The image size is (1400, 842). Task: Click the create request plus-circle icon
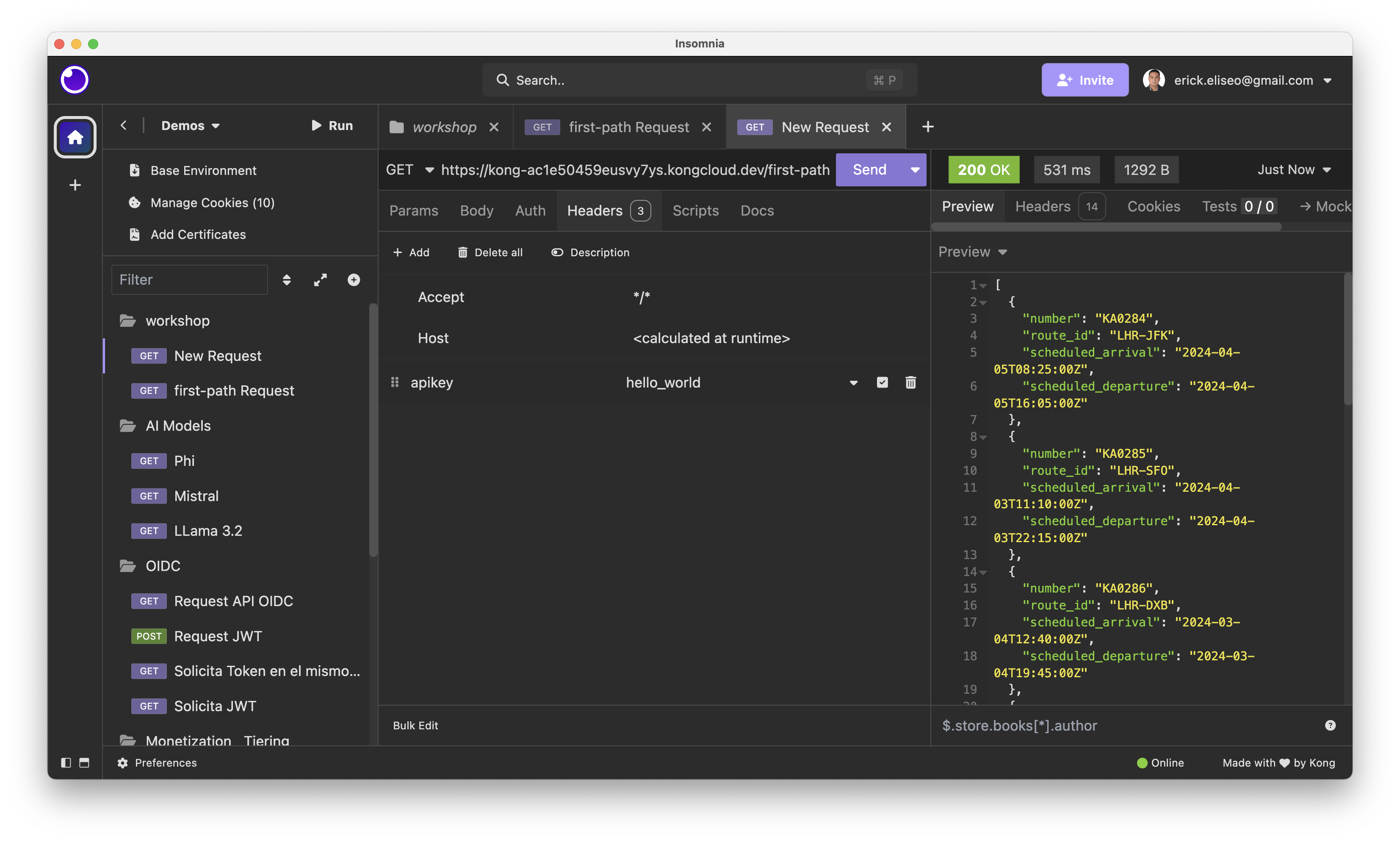click(354, 280)
